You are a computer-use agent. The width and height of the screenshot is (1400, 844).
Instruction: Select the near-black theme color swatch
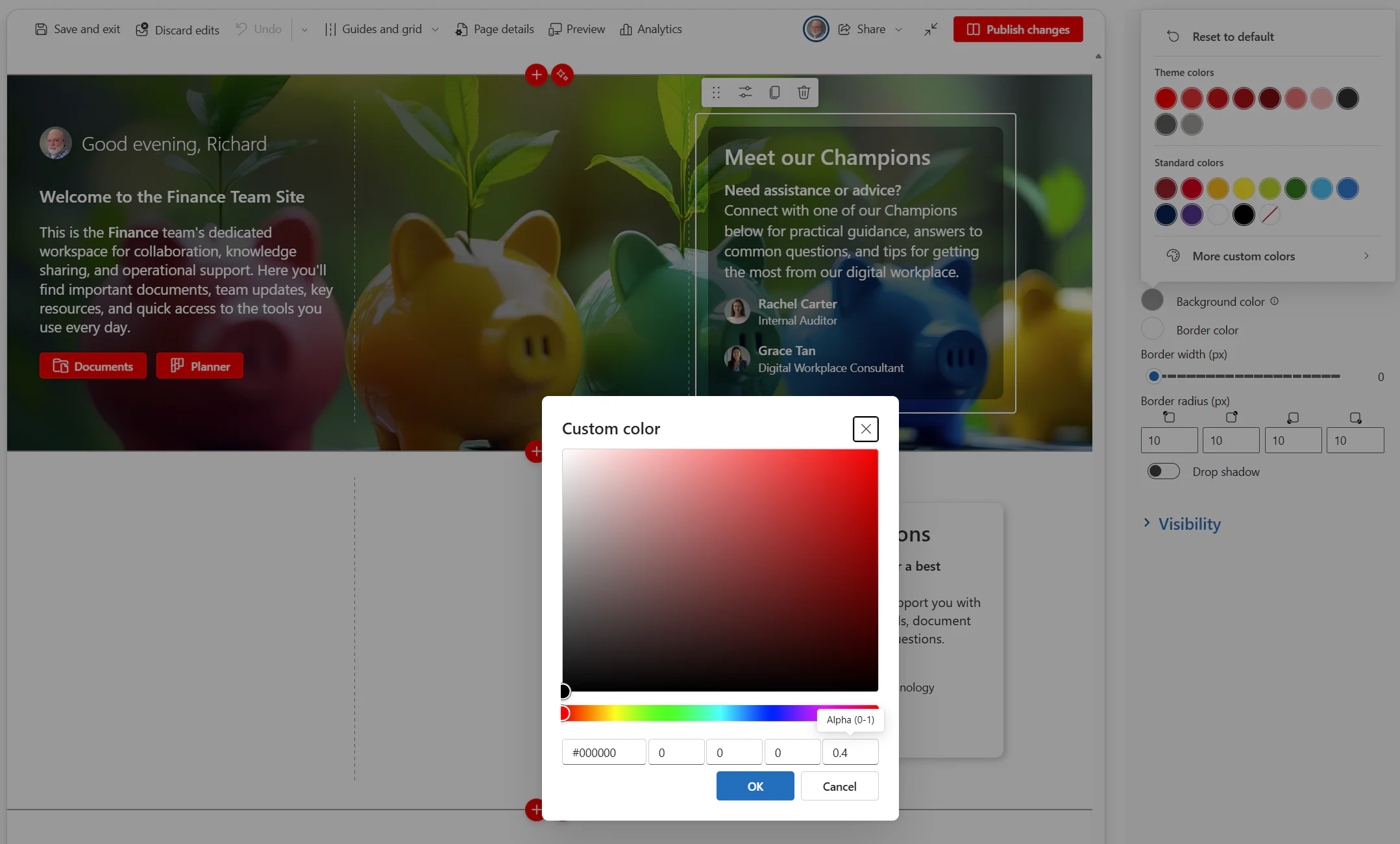pyautogui.click(x=1347, y=99)
